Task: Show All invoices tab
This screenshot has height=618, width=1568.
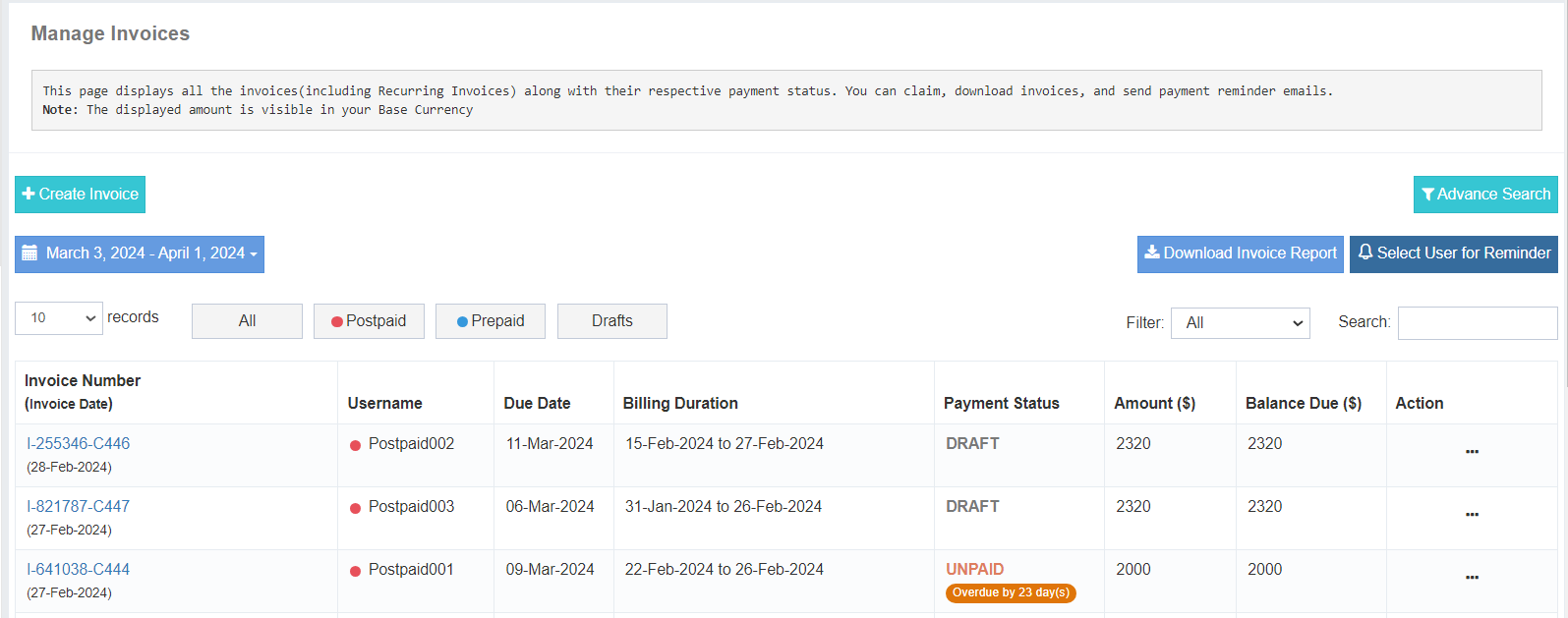Action: (247, 321)
